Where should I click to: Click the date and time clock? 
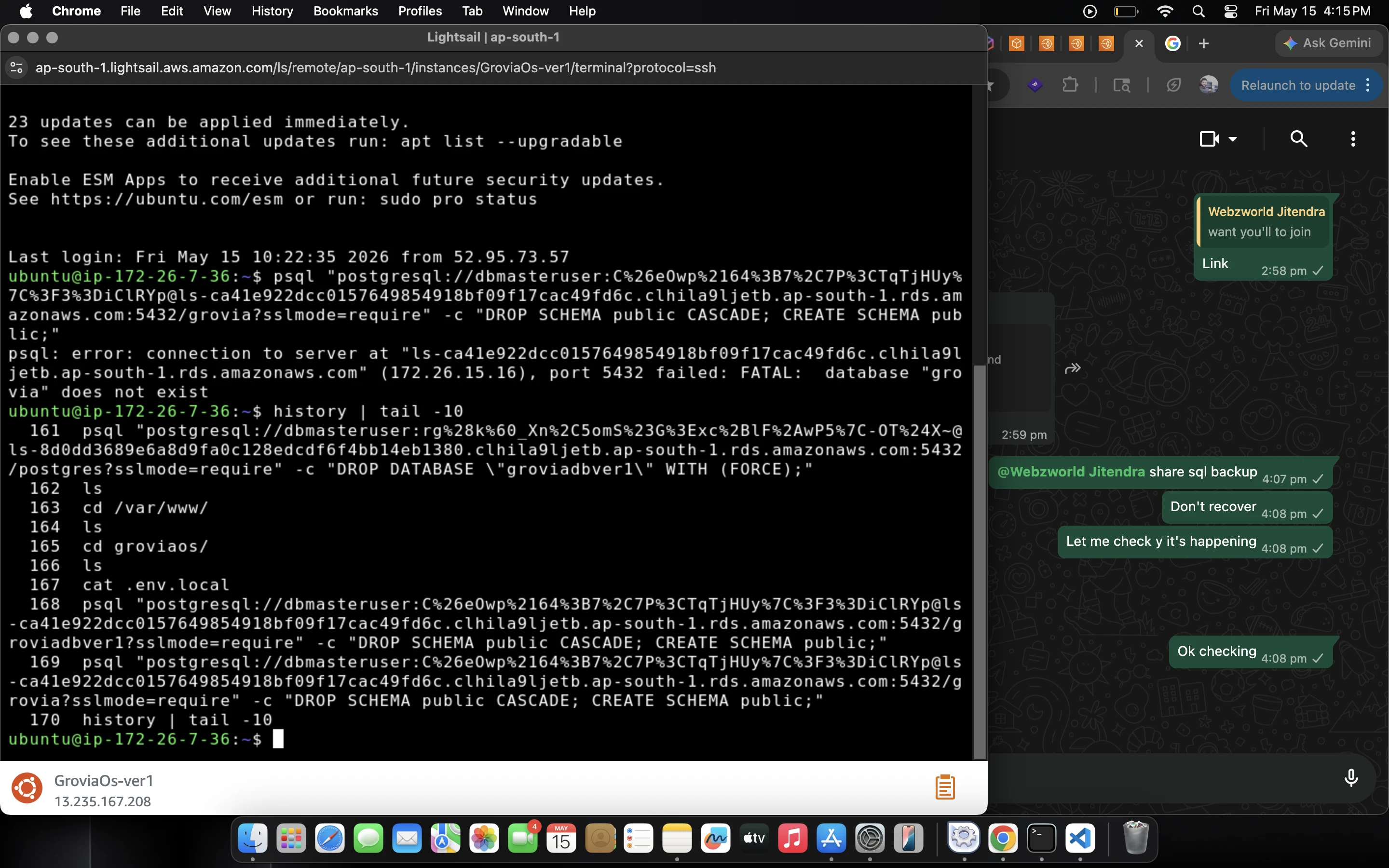pyautogui.click(x=1313, y=11)
